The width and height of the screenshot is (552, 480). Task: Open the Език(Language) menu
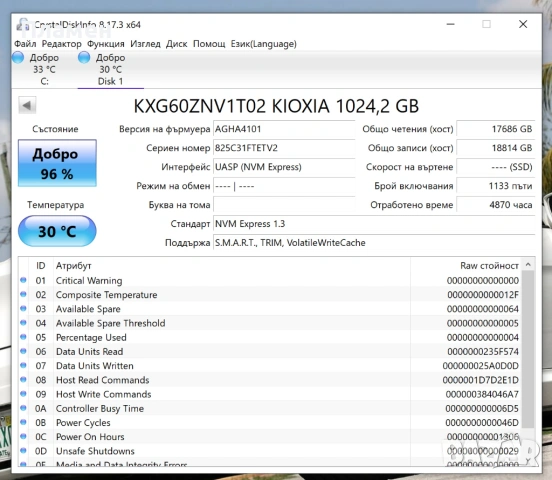(x=264, y=44)
